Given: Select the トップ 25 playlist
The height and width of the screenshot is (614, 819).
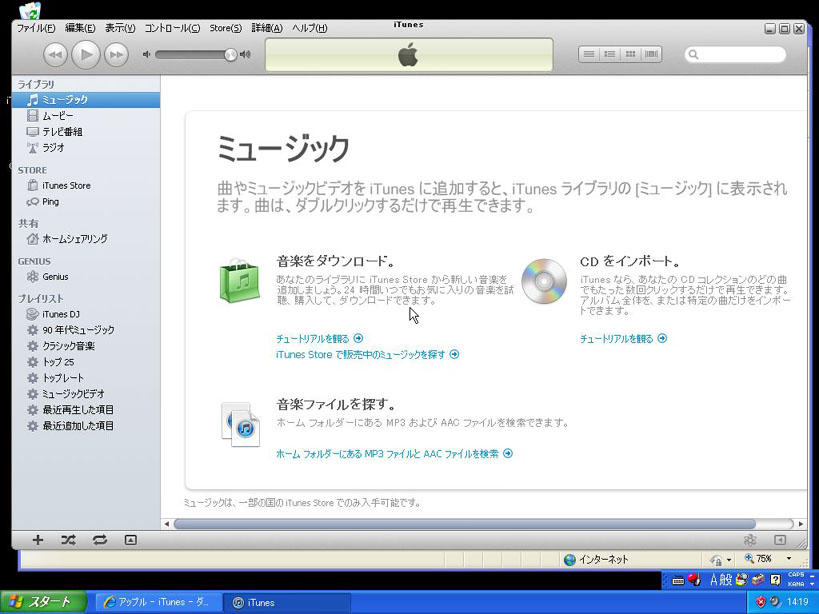Looking at the screenshot, I should tap(86, 362).
